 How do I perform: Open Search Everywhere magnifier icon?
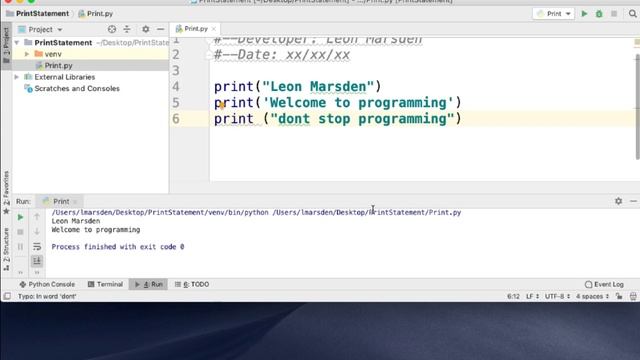pyautogui.click(x=632, y=14)
